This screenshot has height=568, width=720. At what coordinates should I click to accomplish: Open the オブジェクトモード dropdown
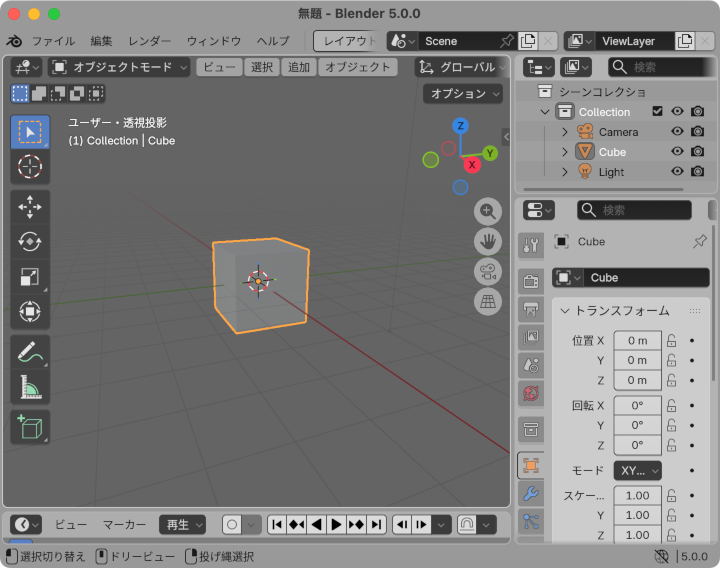(x=119, y=67)
